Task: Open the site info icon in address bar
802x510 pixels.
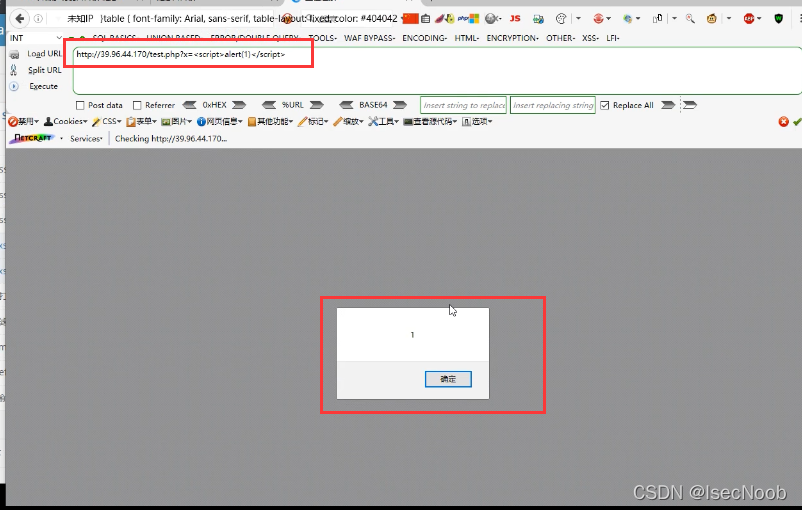Action: 38,19
